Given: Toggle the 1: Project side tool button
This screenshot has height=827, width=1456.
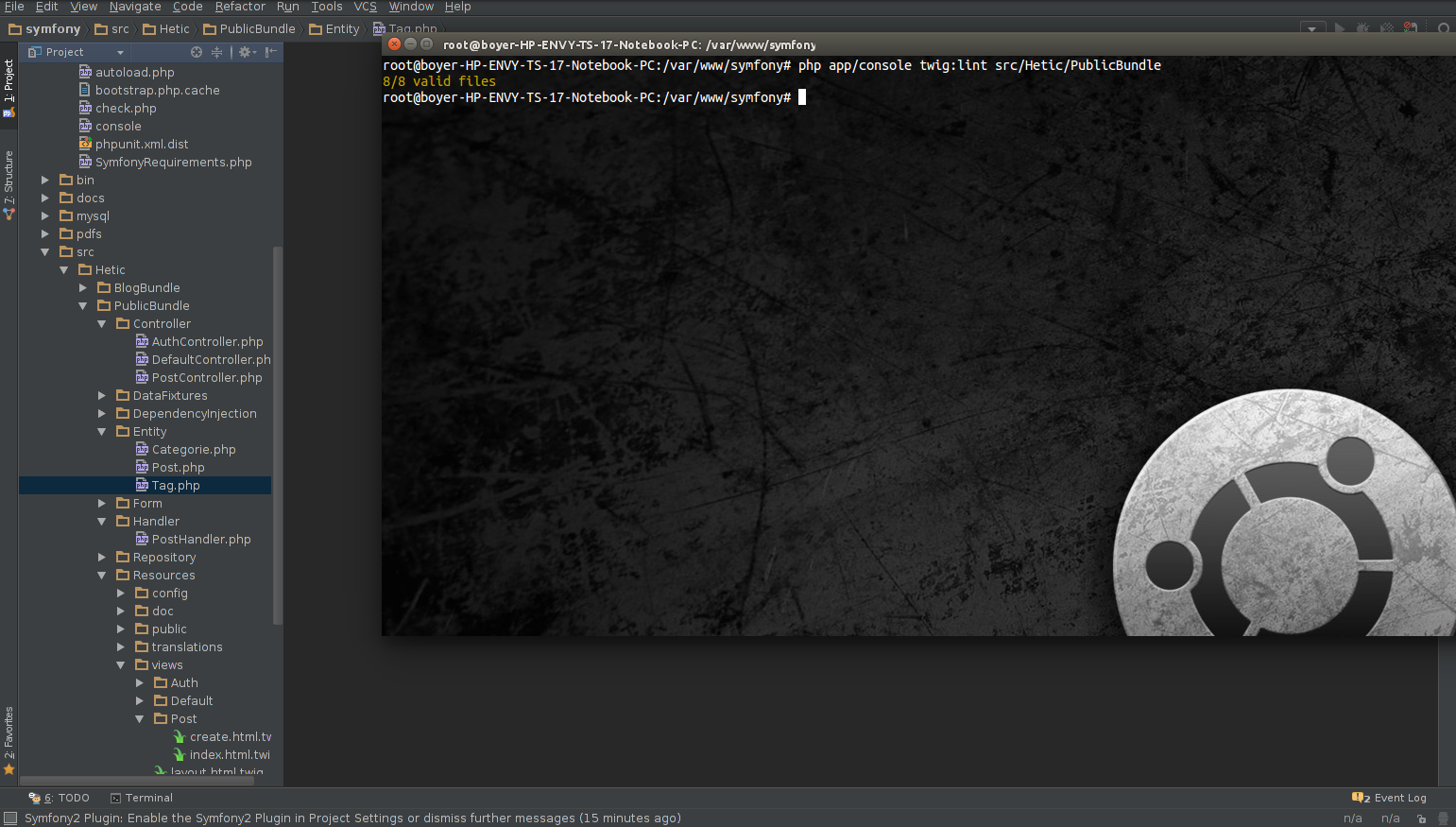Looking at the screenshot, I should click(x=9, y=88).
